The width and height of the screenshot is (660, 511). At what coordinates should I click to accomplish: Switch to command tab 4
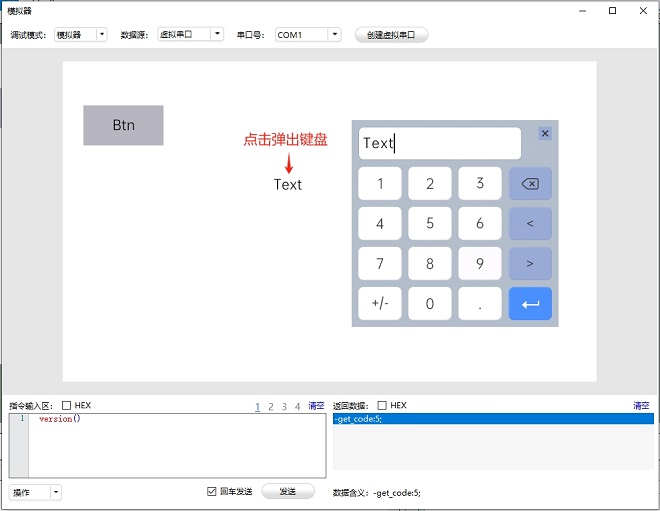coord(298,407)
